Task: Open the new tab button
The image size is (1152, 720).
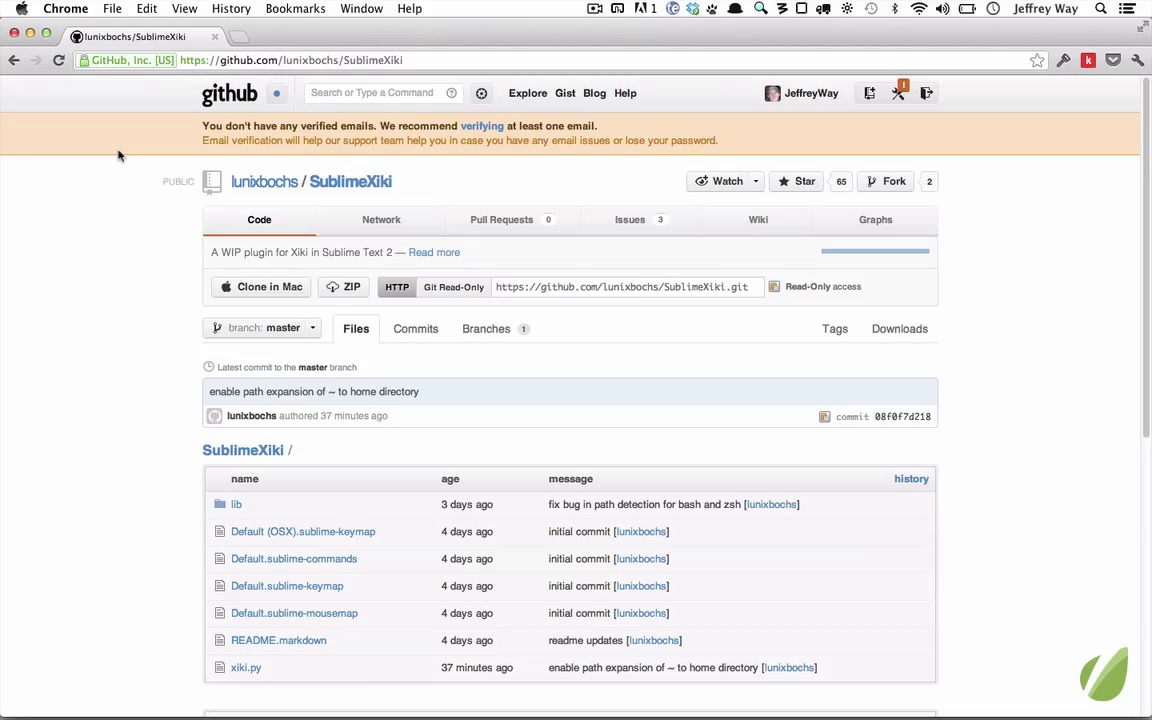Action: pos(239,36)
